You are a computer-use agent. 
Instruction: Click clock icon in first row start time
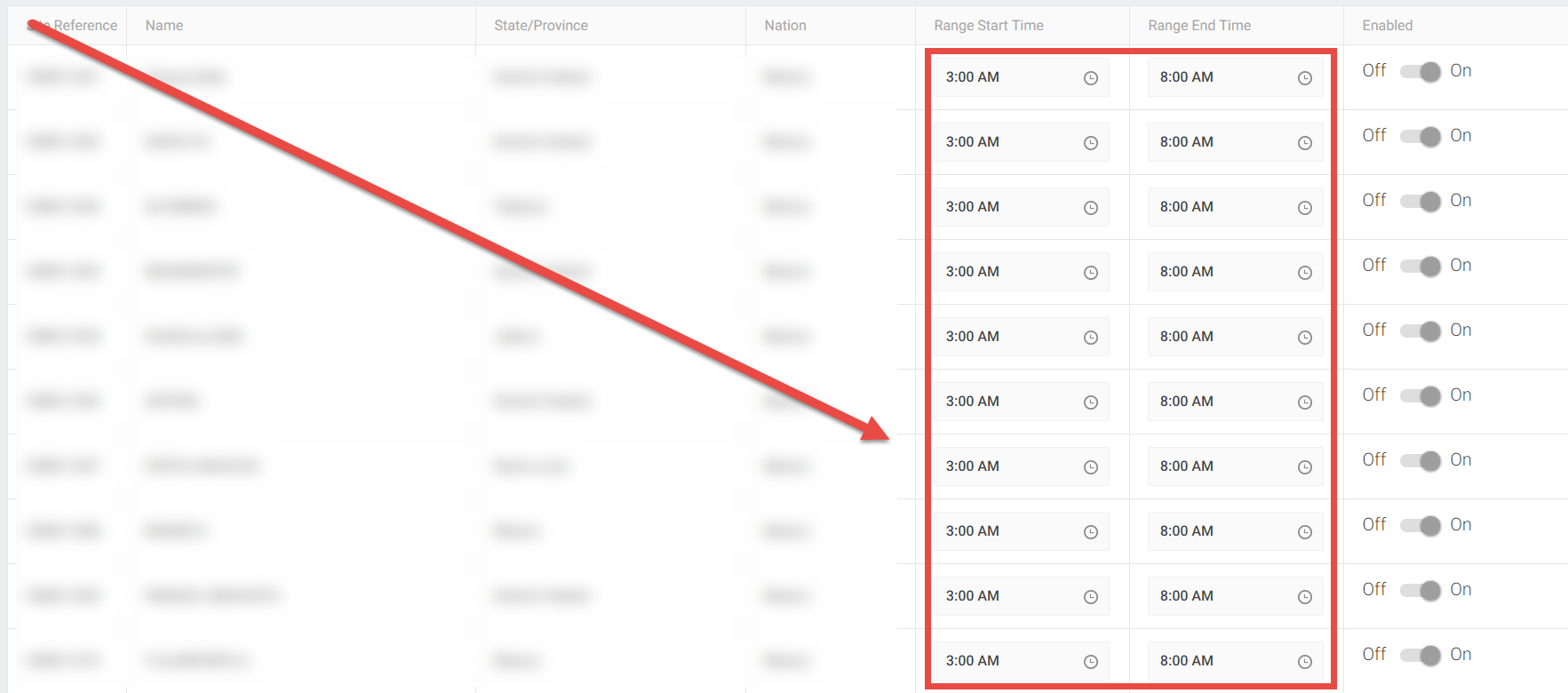[x=1091, y=78]
